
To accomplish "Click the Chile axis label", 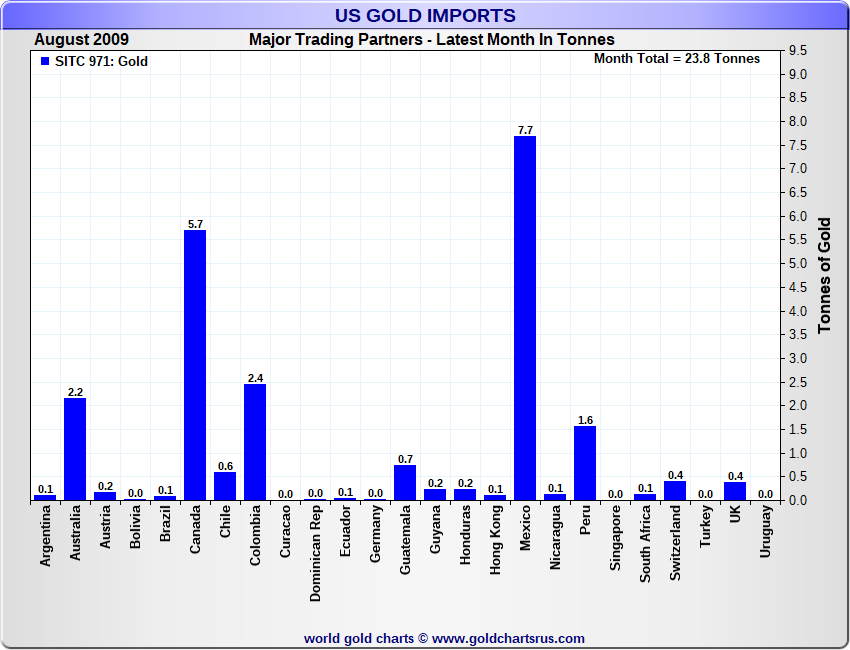I will 226,521.
